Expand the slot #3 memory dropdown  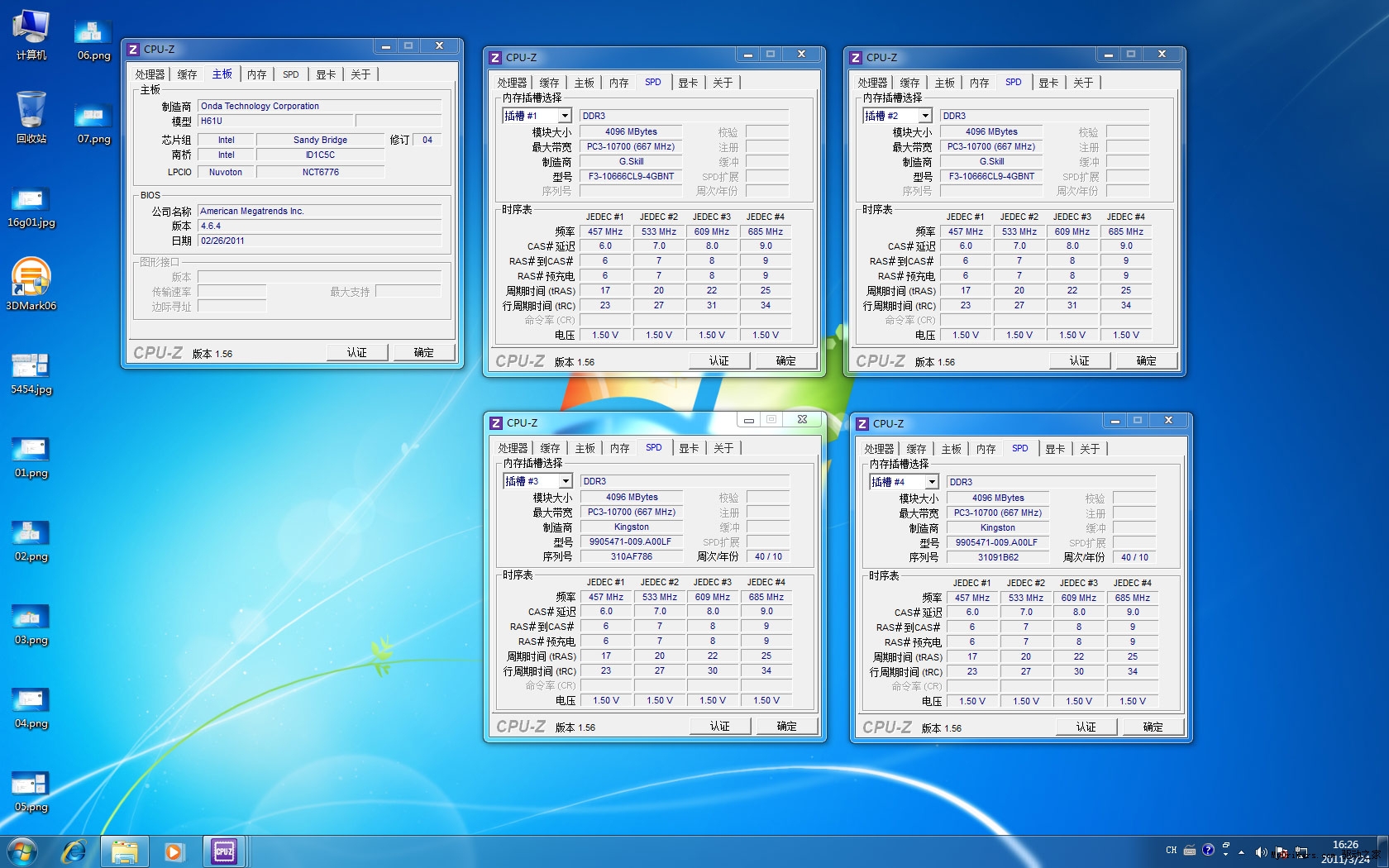[x=566, y=482]
